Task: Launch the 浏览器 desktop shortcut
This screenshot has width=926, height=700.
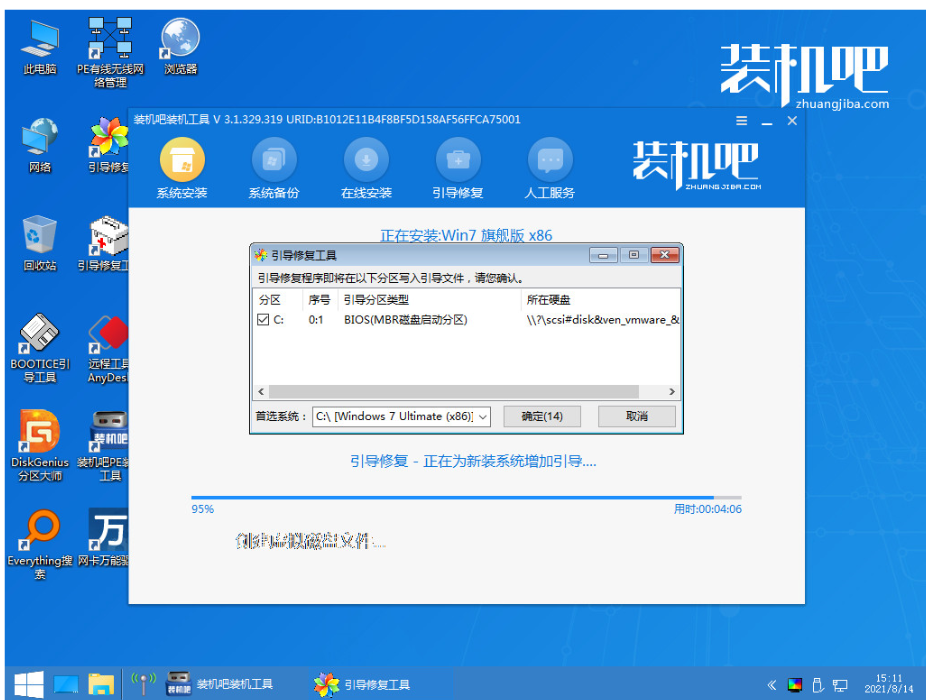Action: point(180,47)
